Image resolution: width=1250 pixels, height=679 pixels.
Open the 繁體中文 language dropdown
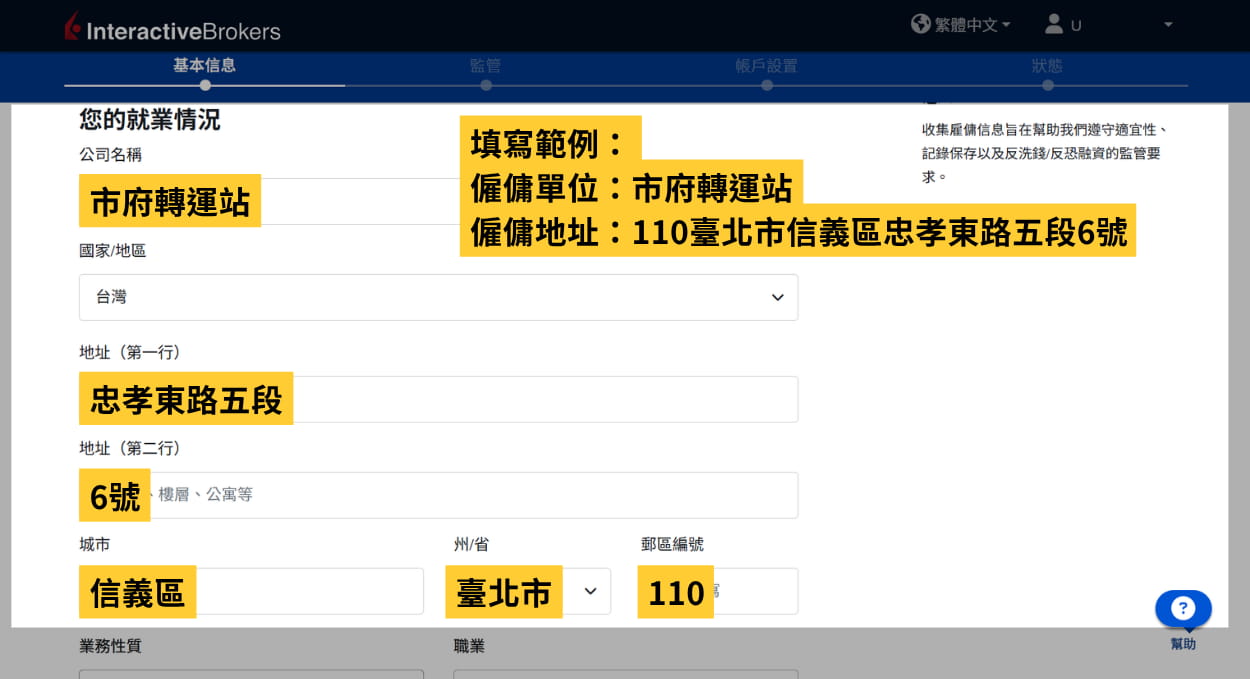pyautogui.click(x=972, y=25)
